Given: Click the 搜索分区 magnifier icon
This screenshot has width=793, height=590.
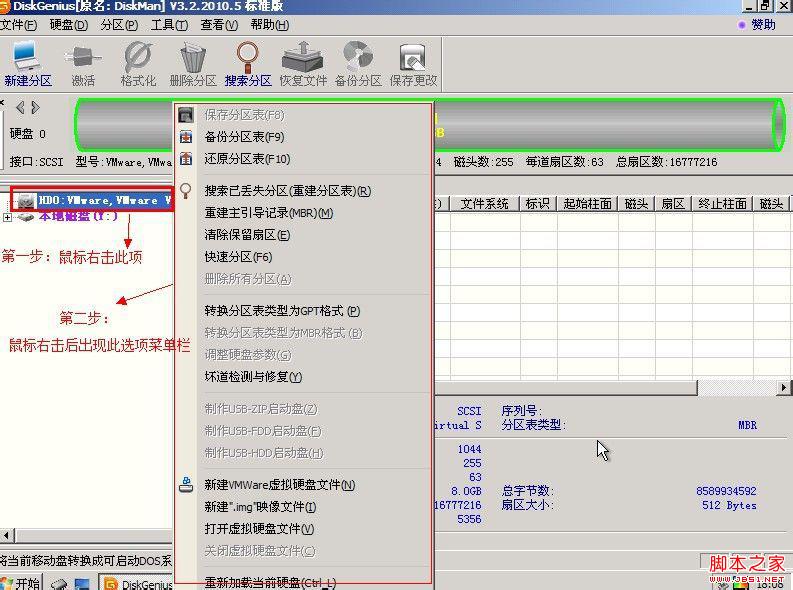Looking at the screenshot, I should pos(248,57).
